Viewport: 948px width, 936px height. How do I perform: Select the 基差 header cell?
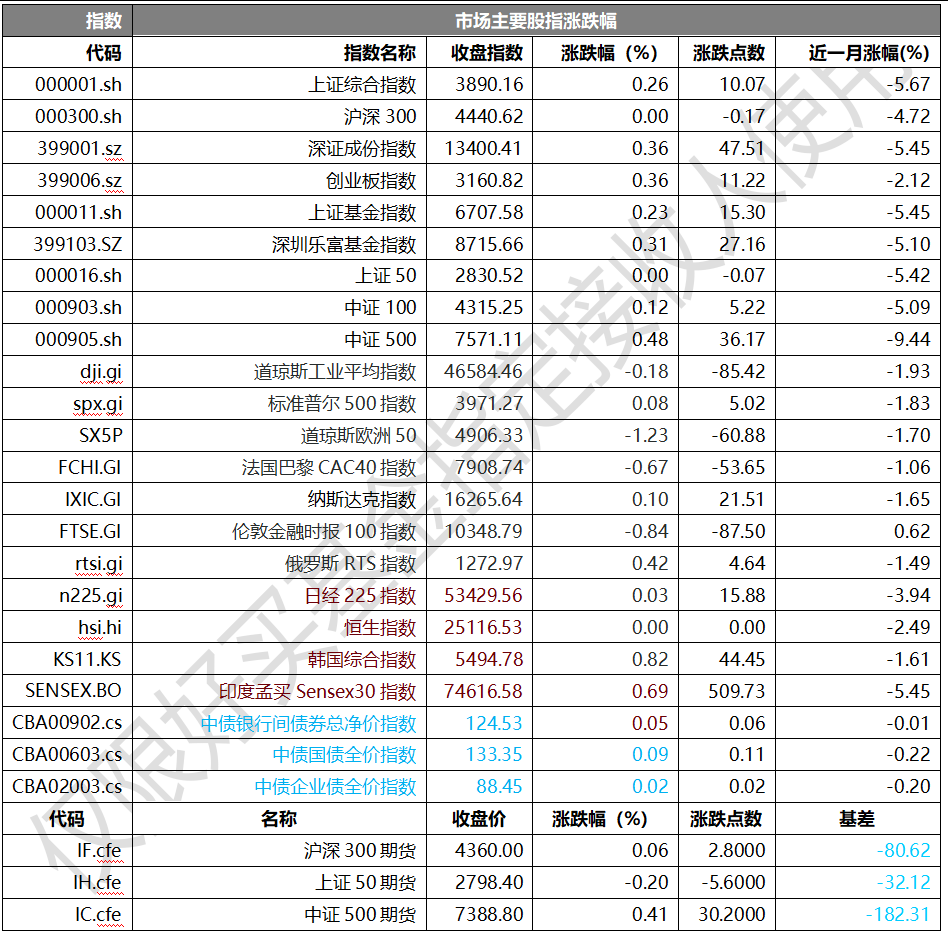pyautogui.click(x=857, y=819)
